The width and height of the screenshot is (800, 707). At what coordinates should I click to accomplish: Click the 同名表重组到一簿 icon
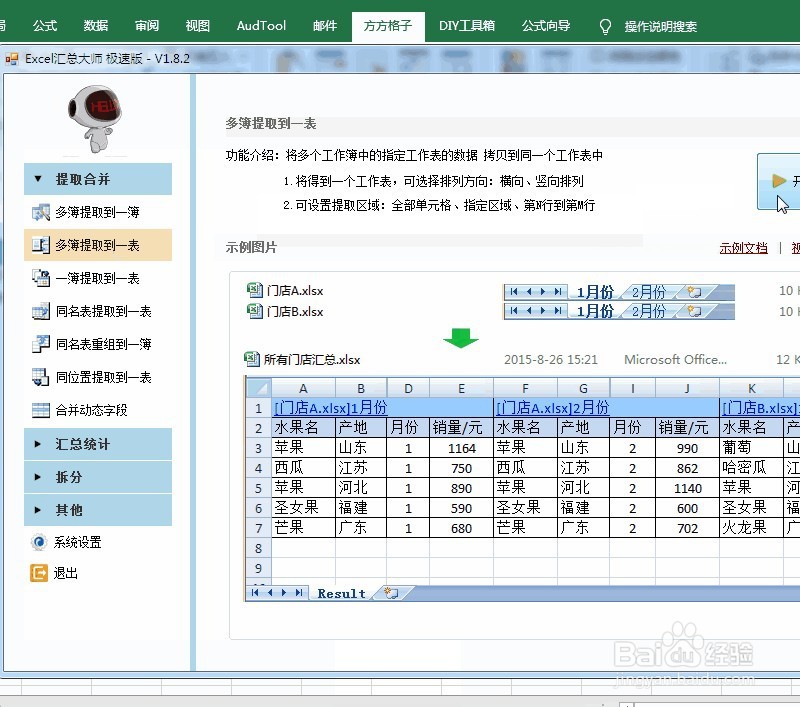click(41, 344)
